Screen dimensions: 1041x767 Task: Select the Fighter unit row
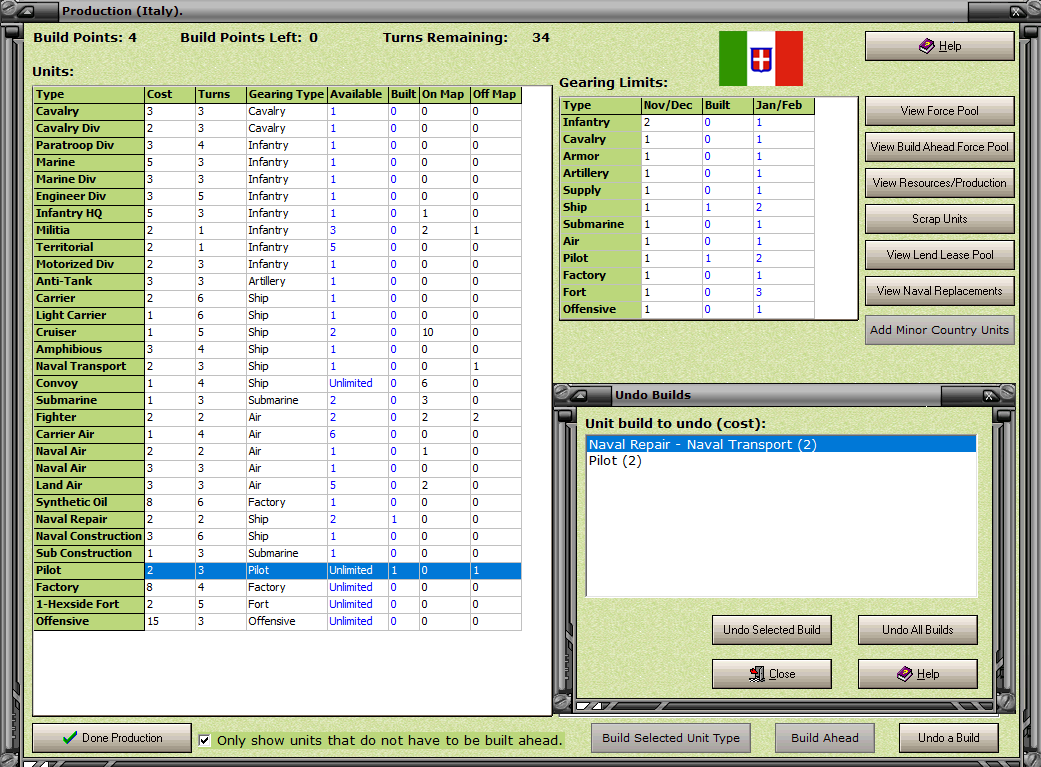click(278, 417)
